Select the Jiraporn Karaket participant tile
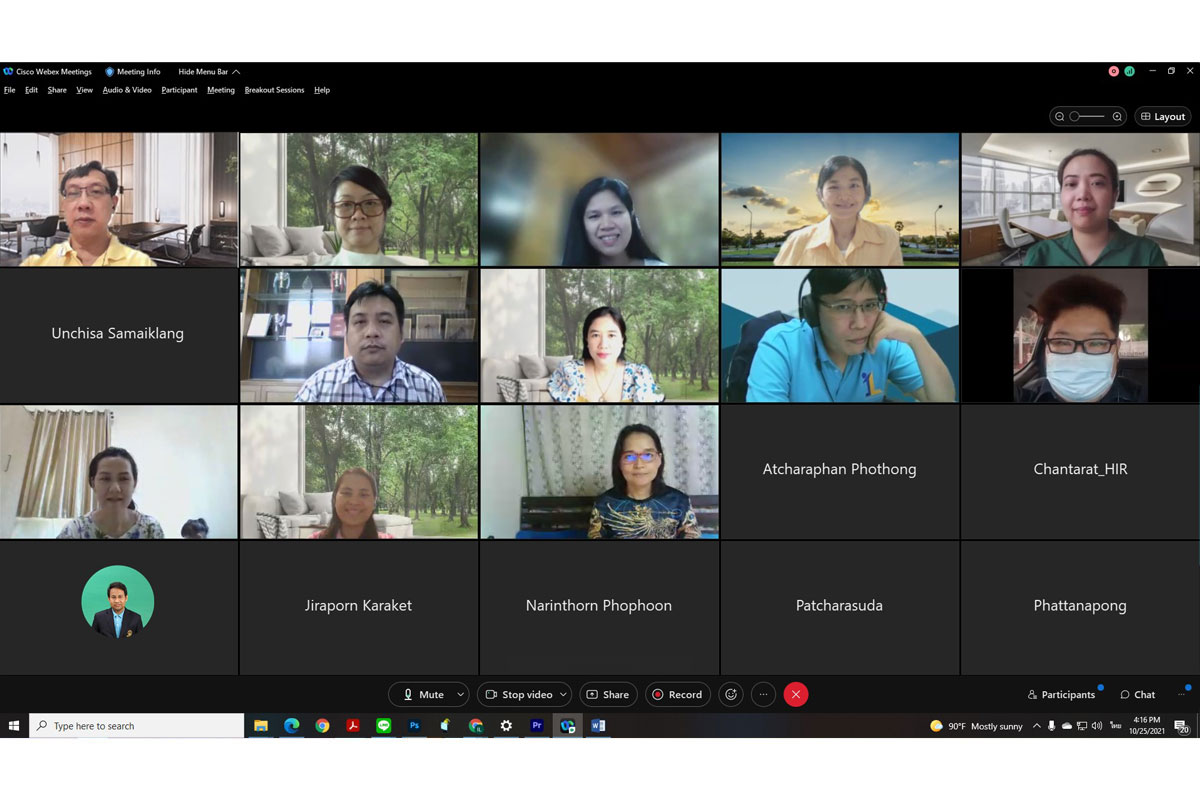This screenshot has height=800, width=1200. 358,606
